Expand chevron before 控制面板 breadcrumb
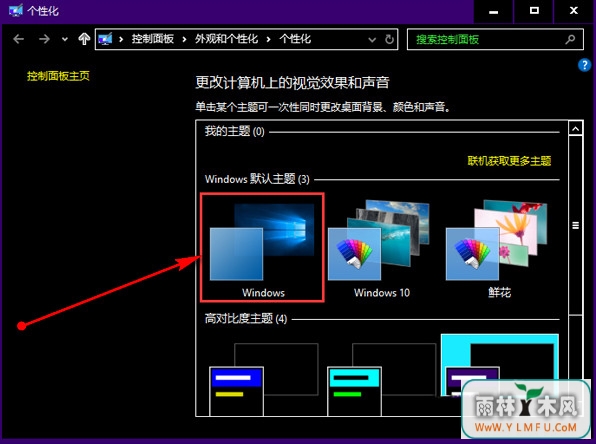This screenshot has width=596, height=444. (x=121, y=39)
